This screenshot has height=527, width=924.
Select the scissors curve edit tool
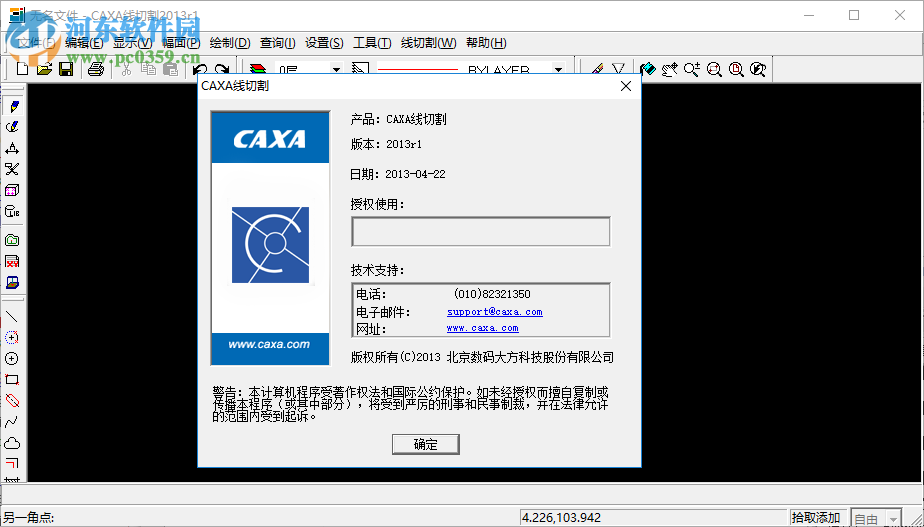pyautogui.click(x=12, y=169)
